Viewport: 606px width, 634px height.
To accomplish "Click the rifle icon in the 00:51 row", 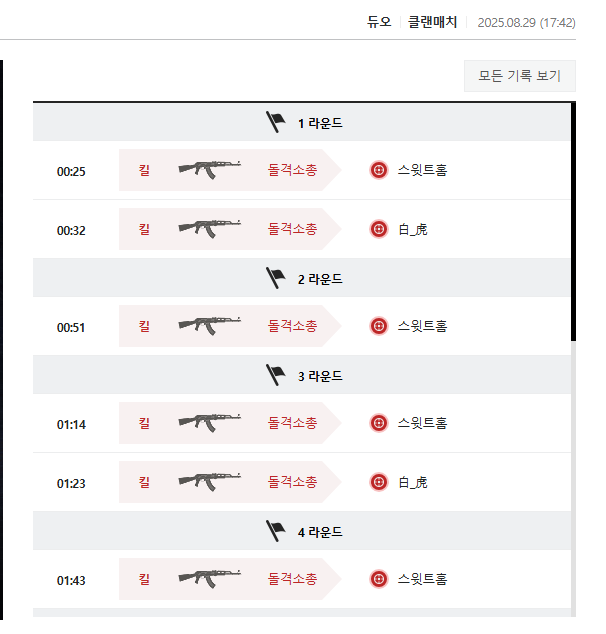I will (x=210, y=326).
